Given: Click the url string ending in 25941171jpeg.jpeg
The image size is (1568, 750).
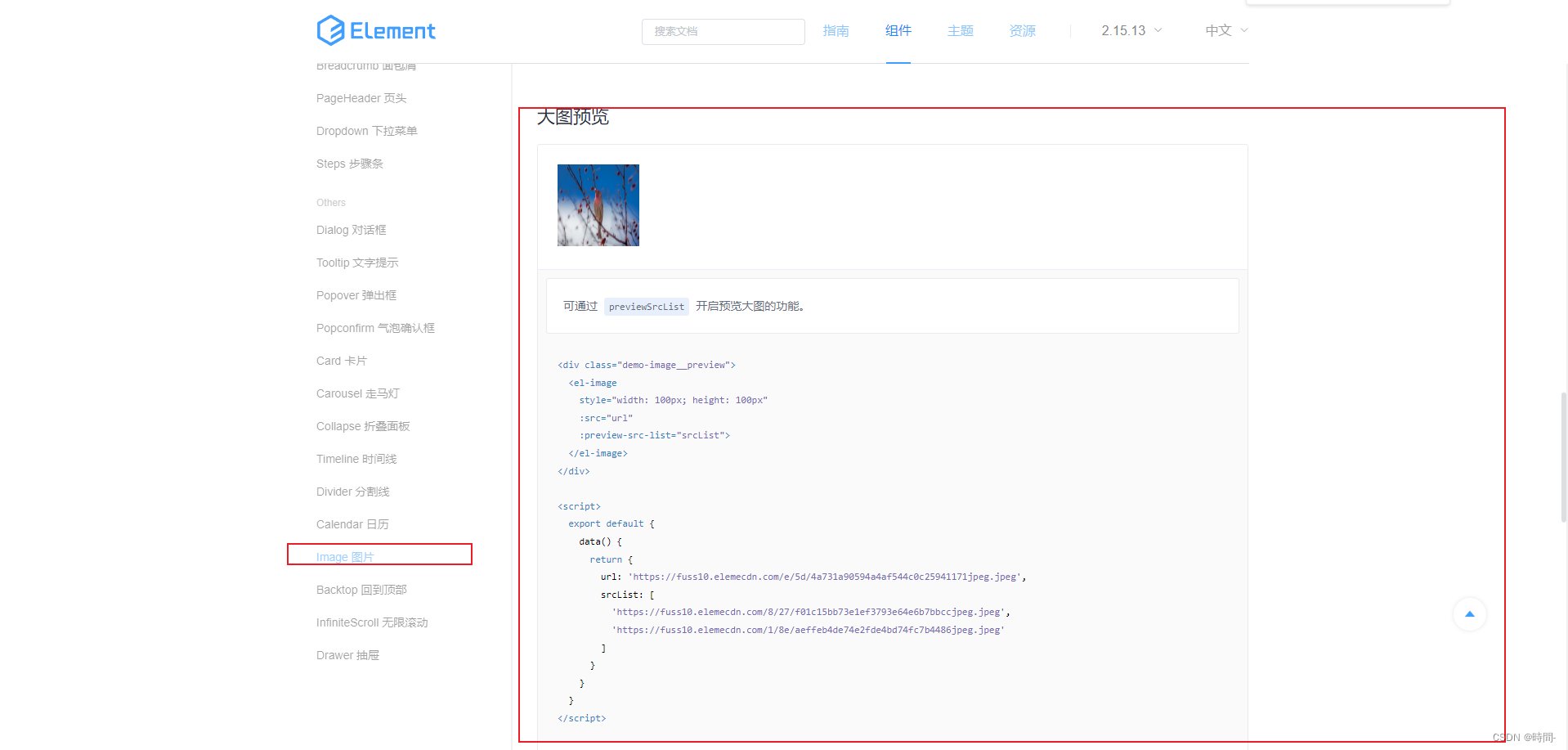Looking at the screenshot, I should (825, 577).
